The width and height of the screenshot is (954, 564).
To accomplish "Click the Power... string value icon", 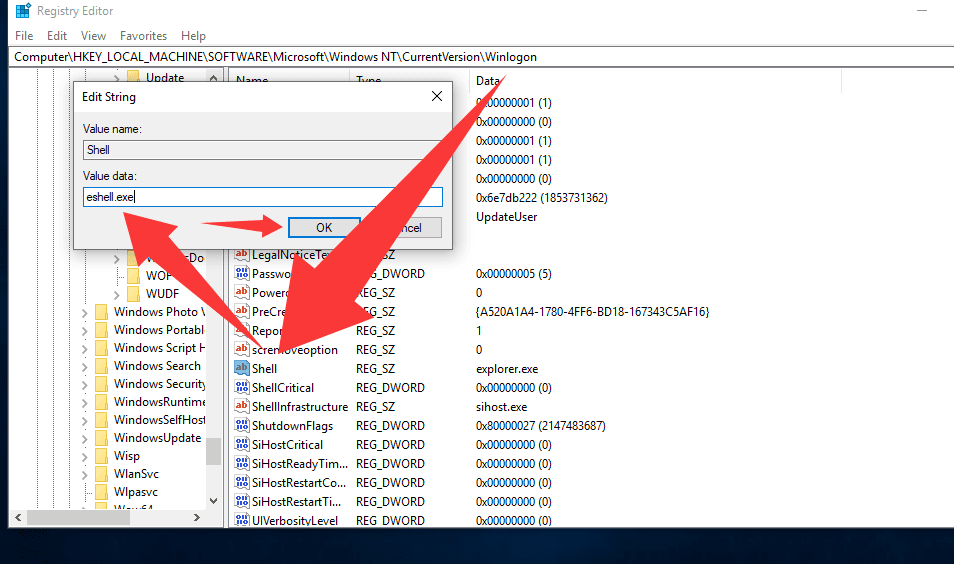I will 242,292.
